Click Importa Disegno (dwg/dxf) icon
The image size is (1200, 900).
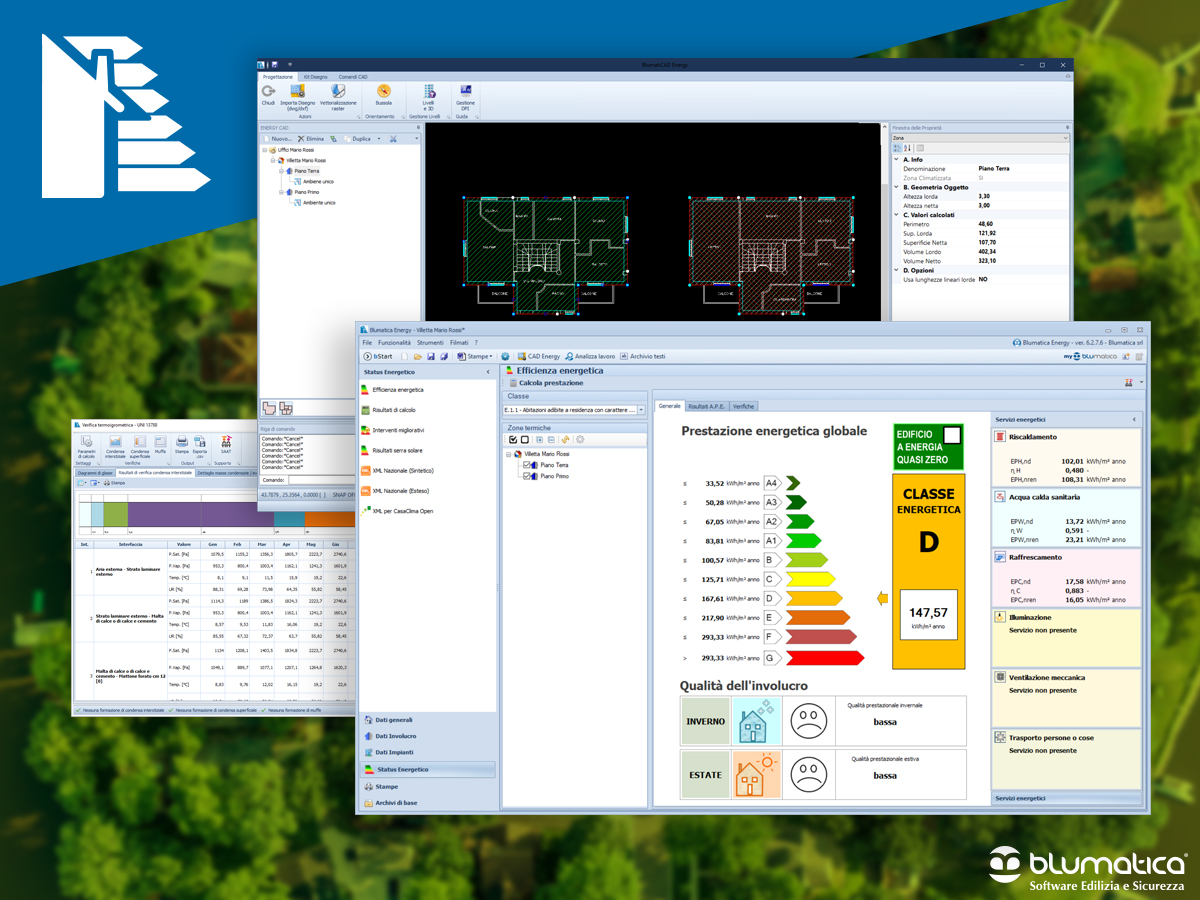[x=297, y=91]
